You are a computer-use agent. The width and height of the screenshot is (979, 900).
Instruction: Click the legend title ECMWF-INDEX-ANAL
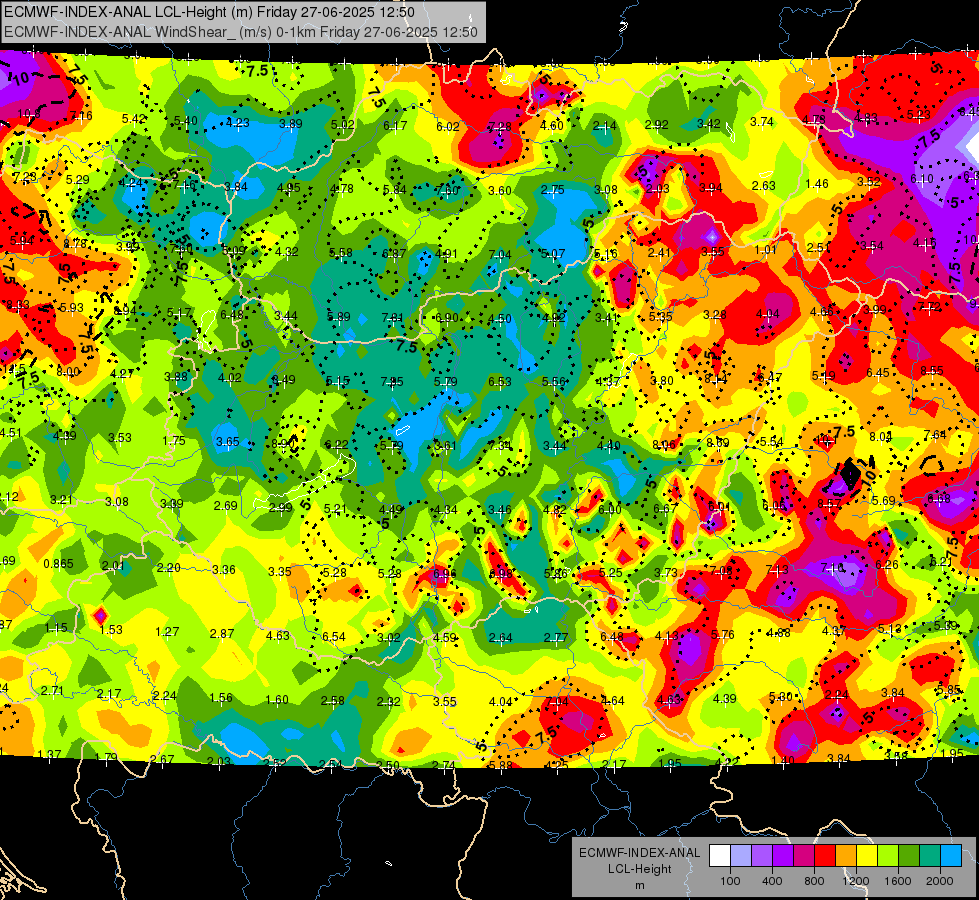(x=639, y=853)
